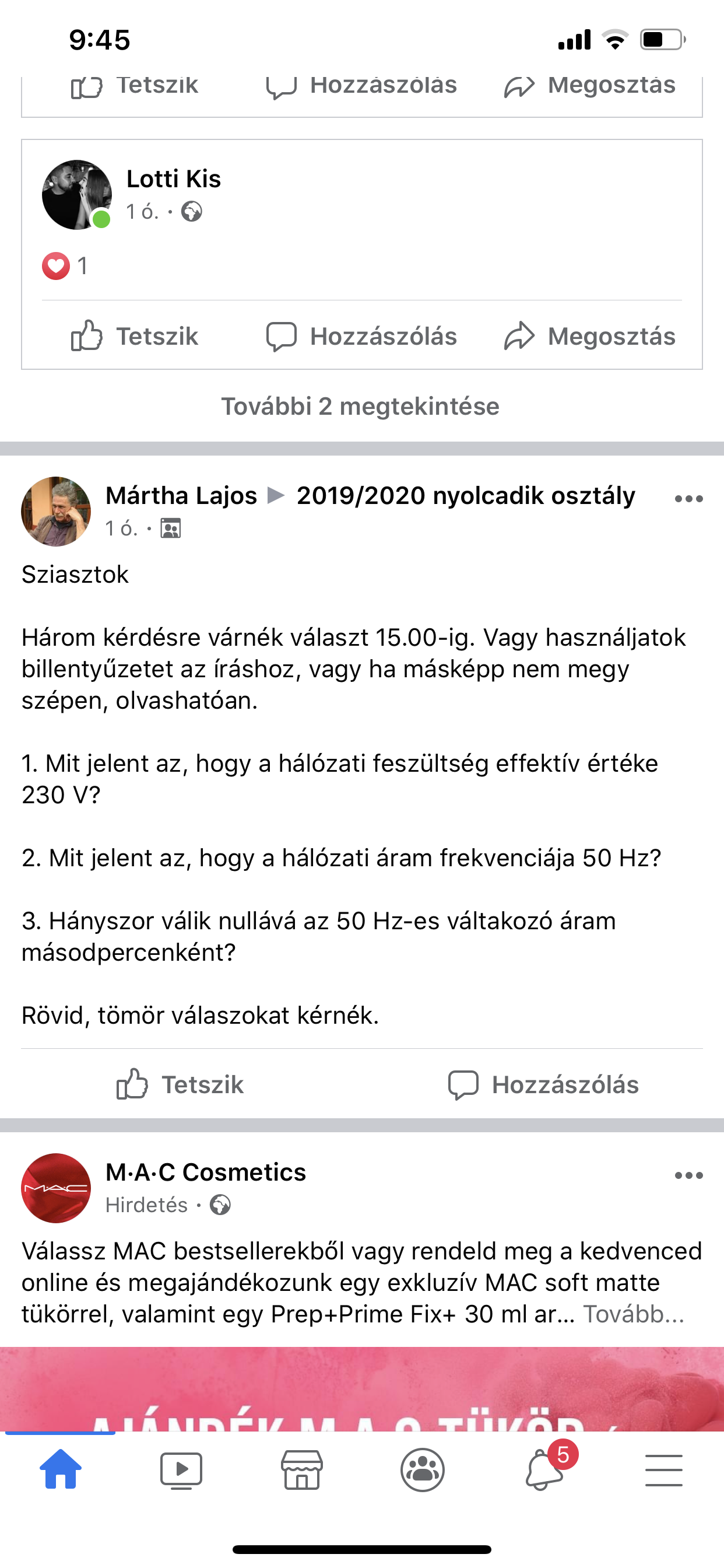This screenshot has height=1568, width=724.
Task: Open options menu for Mártha Lajos post
Action: [x=688, y=499]
